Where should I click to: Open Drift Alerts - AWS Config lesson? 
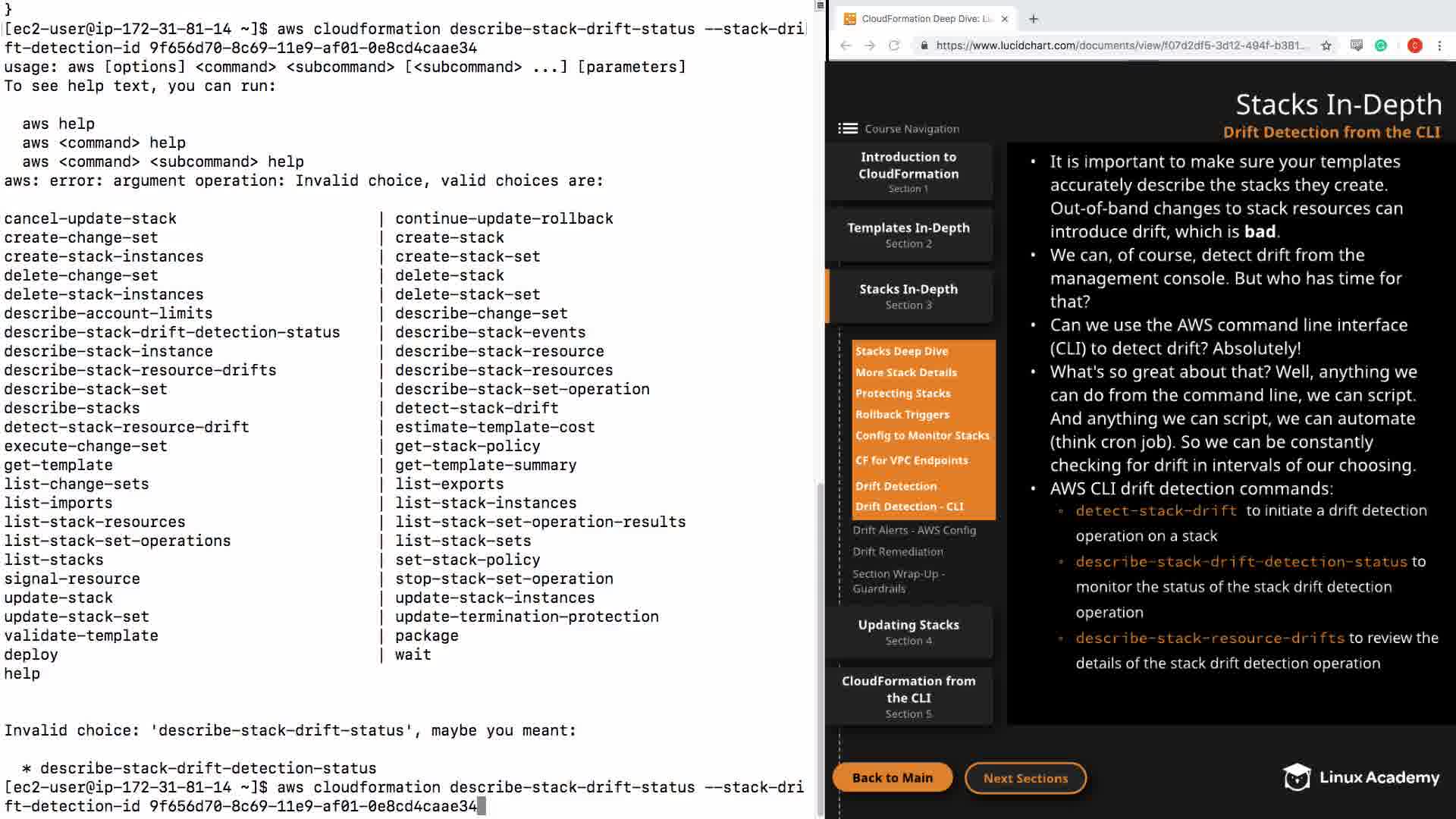click(914, 530)
